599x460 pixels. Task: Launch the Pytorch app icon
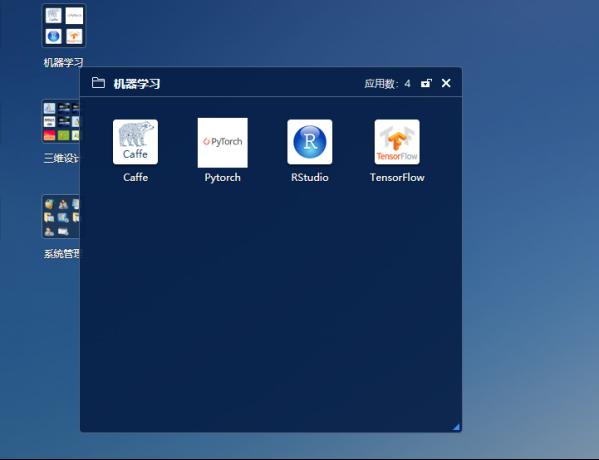pyautogui.click(x=222, y=143)
